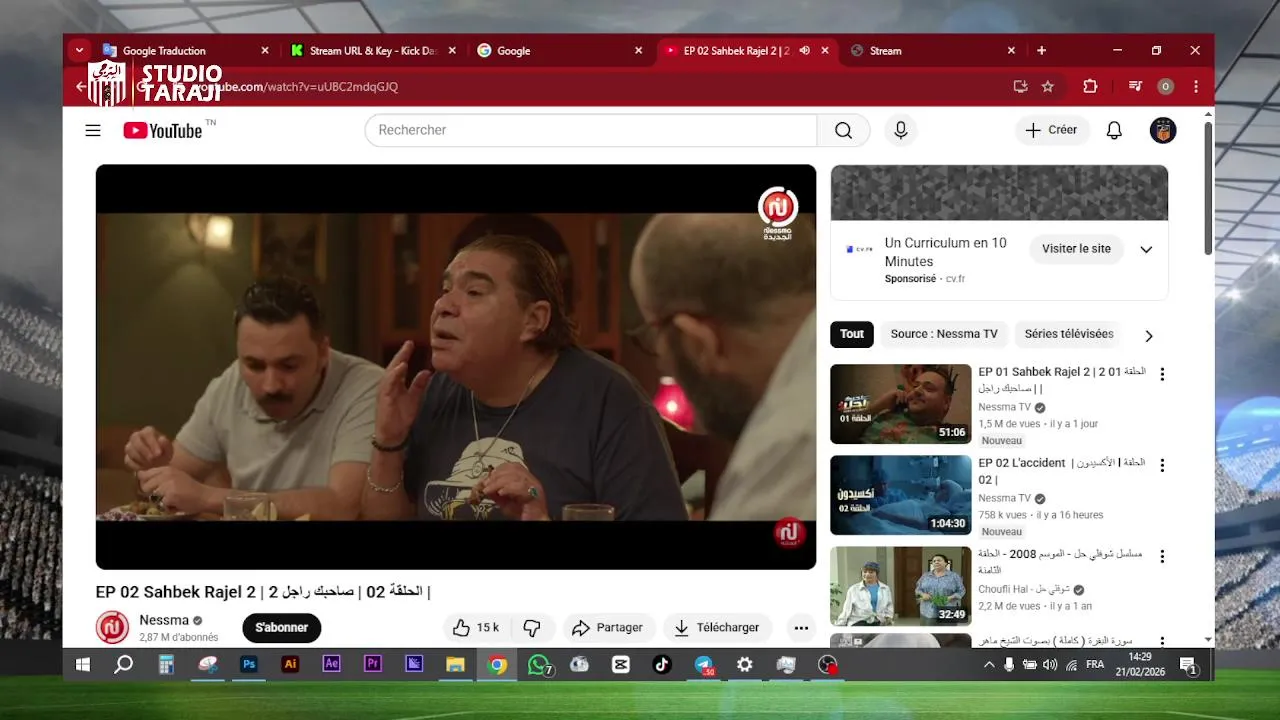The height and width of the screenshot is (720, 1280).
Task: Open OBS Studio from the taskbar
Action: [x=827, y=664]
